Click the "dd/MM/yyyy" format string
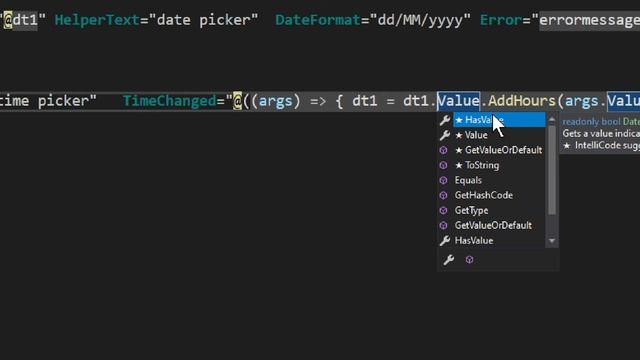640x360 pixels. 420,20
